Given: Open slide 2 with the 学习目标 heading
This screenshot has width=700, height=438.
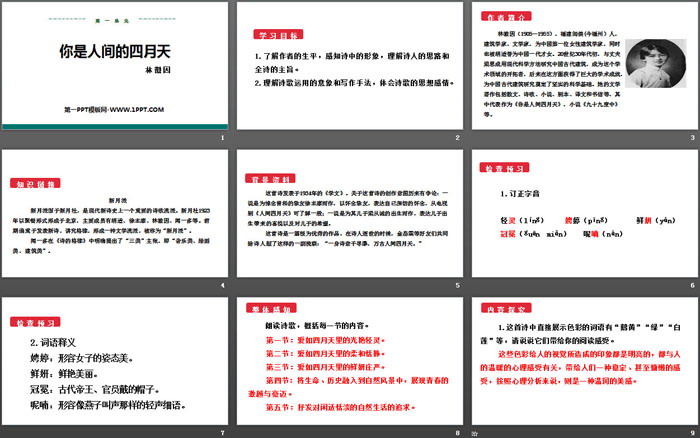Looking at the screenshot, I should pyautogui.click(x=350, y=66).
